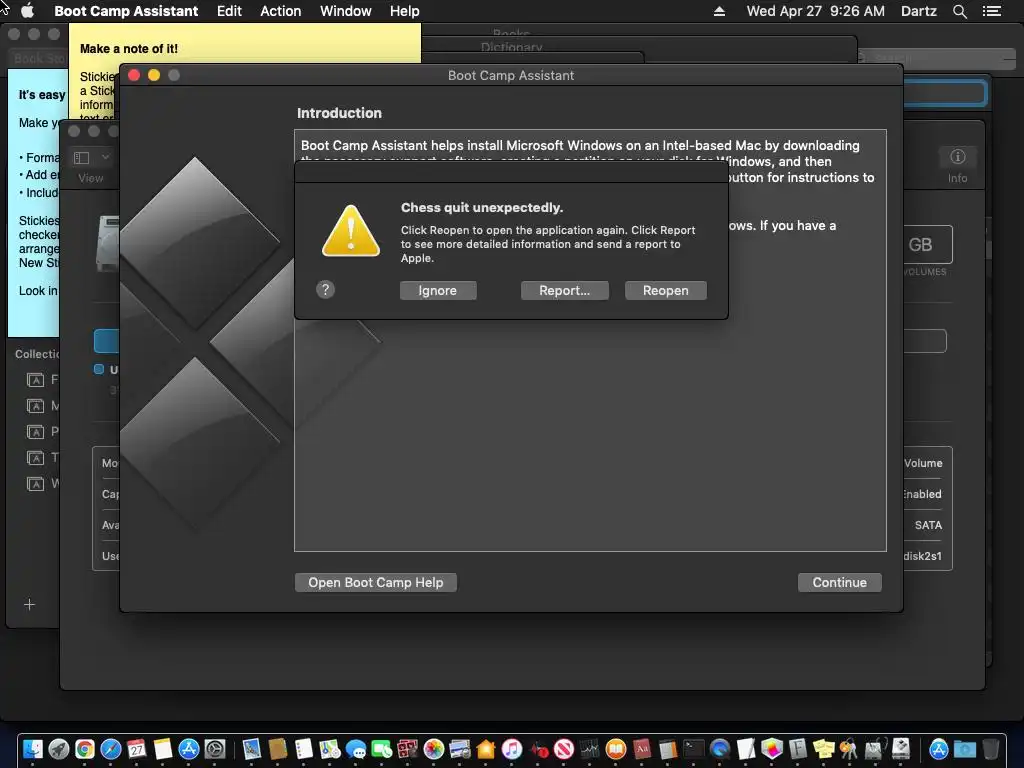
Task: Open the Boot Camp Assistant application menu
Action: [x=126, y=11]
